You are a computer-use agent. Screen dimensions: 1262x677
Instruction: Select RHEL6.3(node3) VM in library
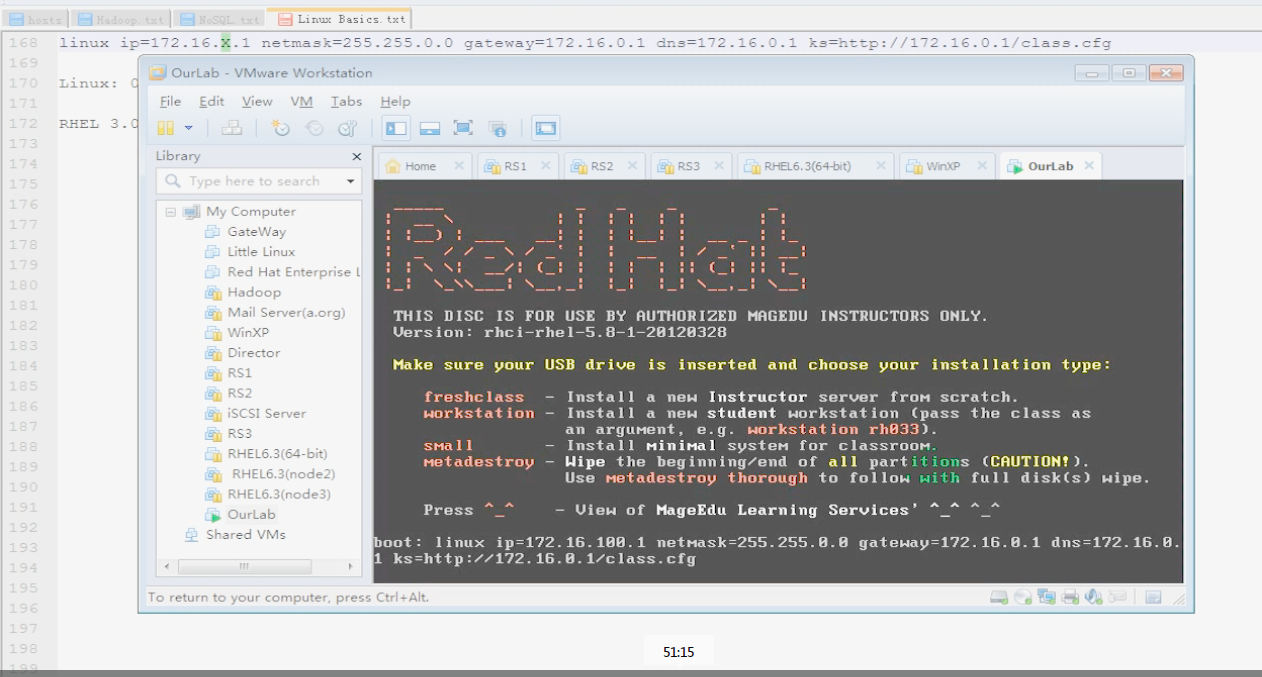click(x=277, y=494)
